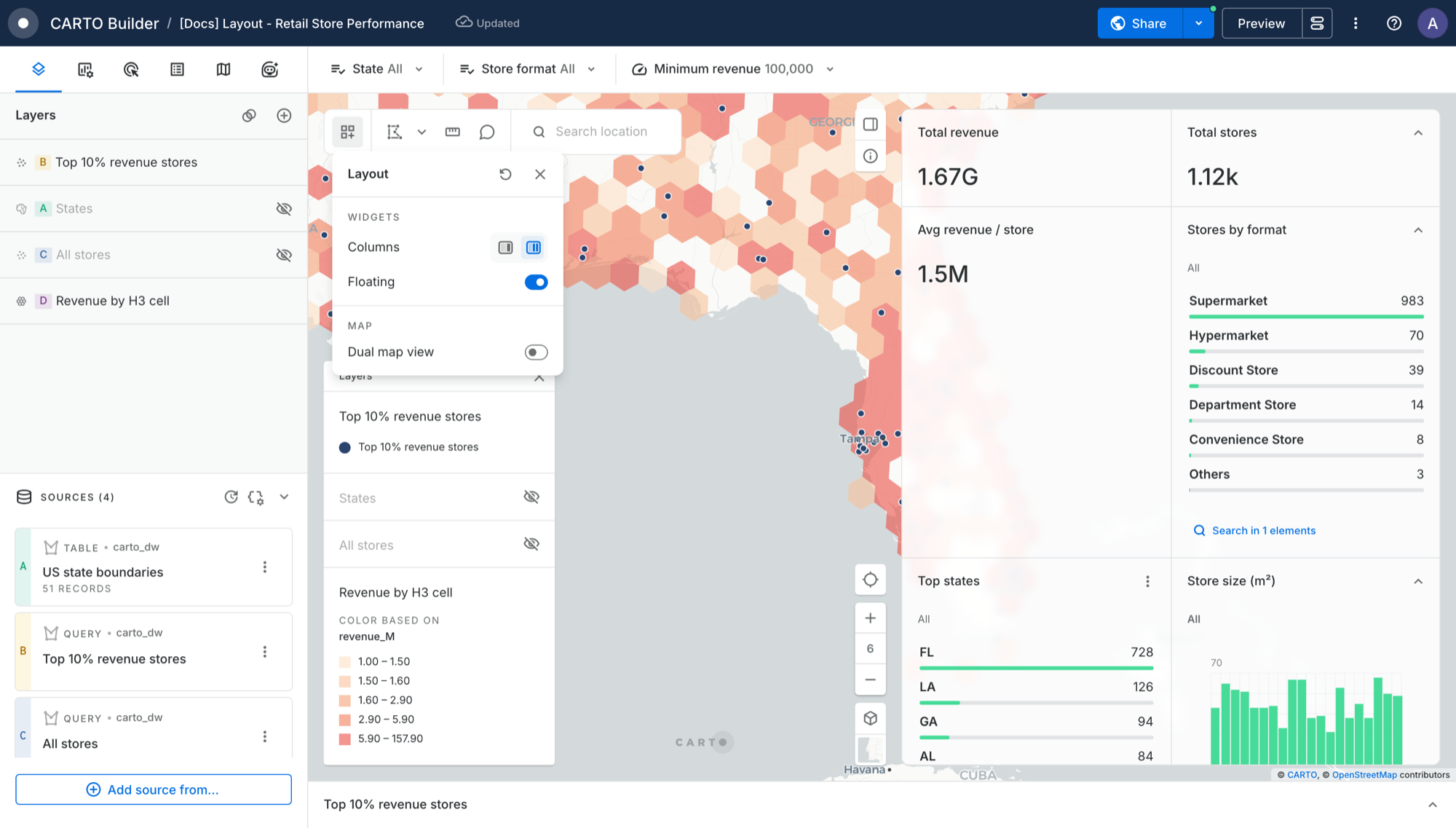The height and width of the screenshot is (828, 1456).
Task: Add a new layer with plus icon
Action: pos(284,115)
